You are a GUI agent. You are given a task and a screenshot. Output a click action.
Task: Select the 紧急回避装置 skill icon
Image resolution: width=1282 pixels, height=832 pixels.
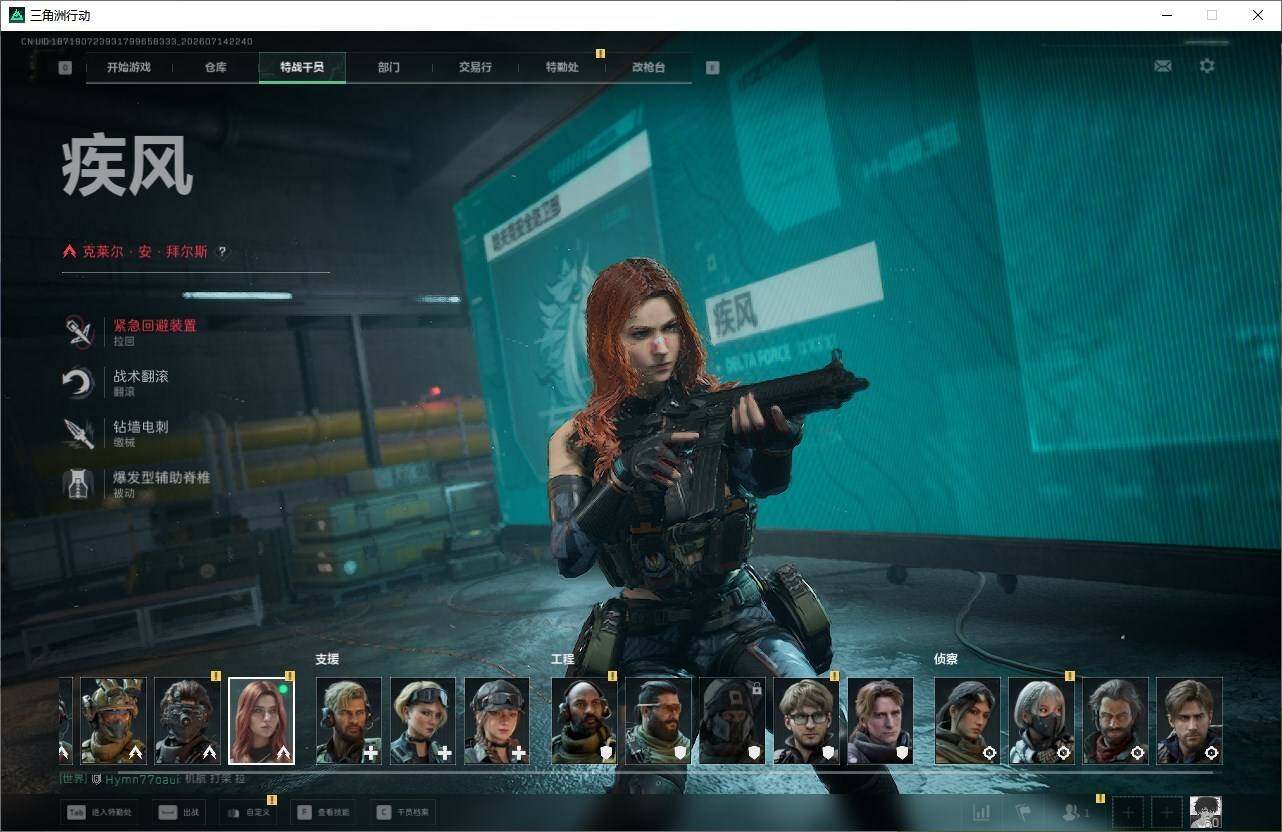tap(78, 331)
